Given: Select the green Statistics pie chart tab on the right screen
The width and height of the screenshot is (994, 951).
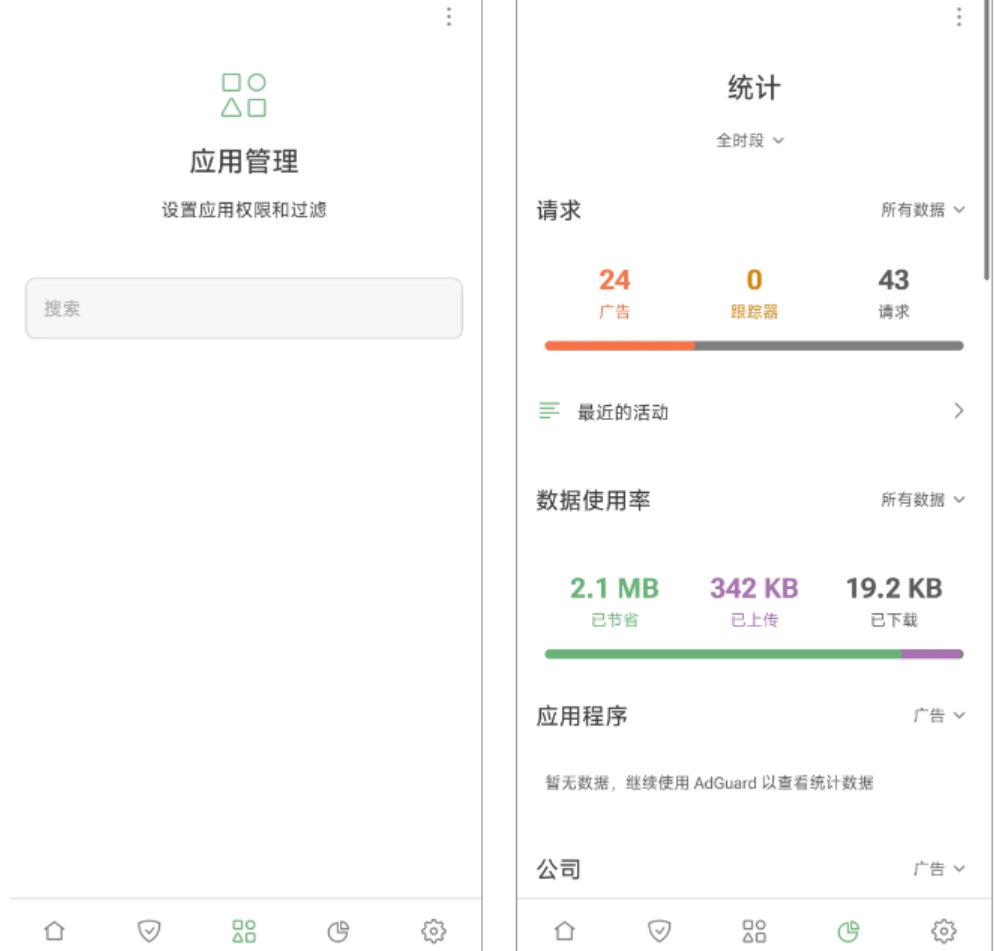Looking at the screenshot, I should 849,931.
